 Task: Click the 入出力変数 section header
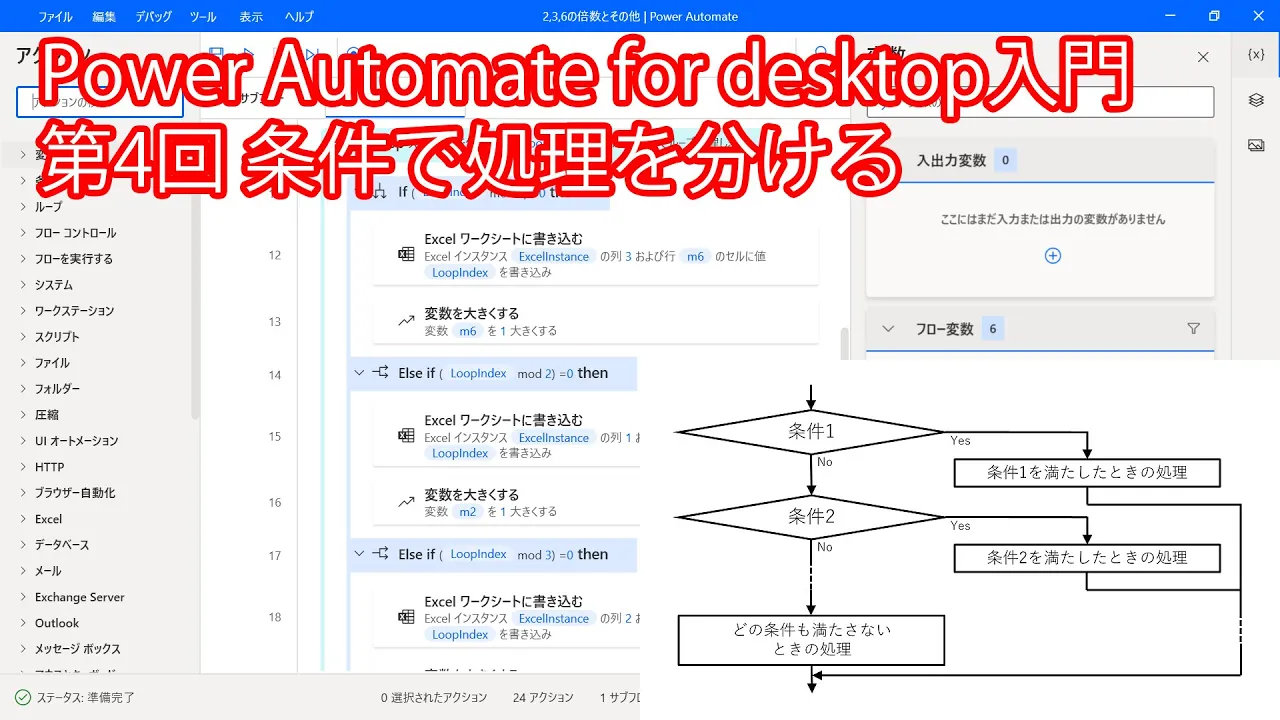coord(1040,160)
